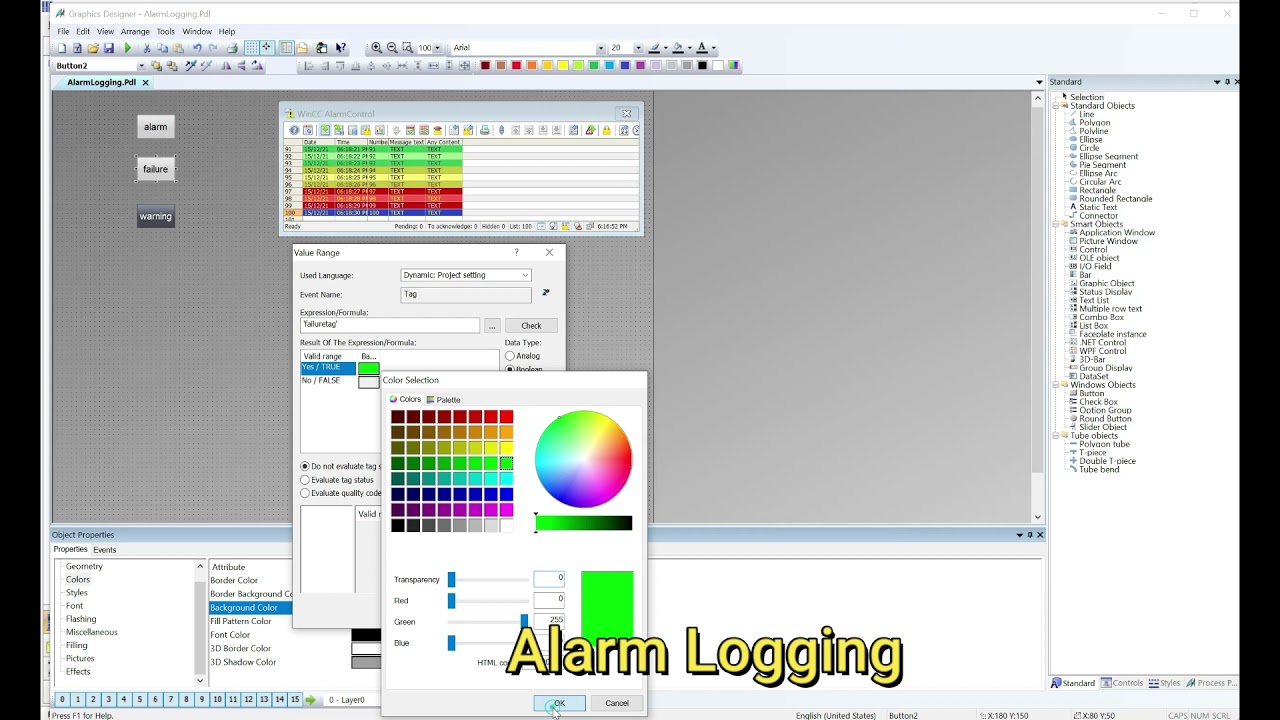
Task: Select Do not evaluate tag status
Action: click(305, 466)
